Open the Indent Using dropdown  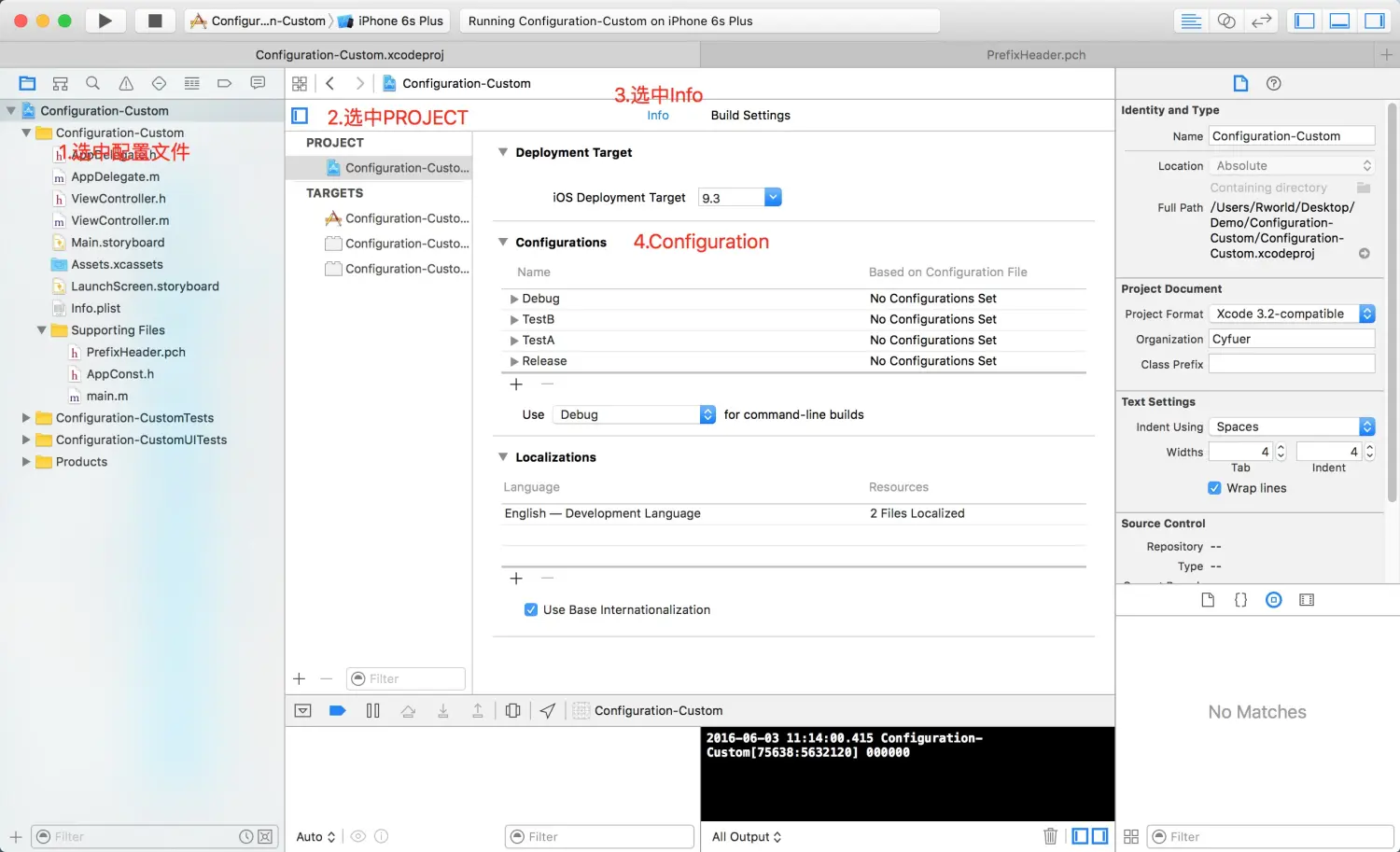coord(1292,426)
